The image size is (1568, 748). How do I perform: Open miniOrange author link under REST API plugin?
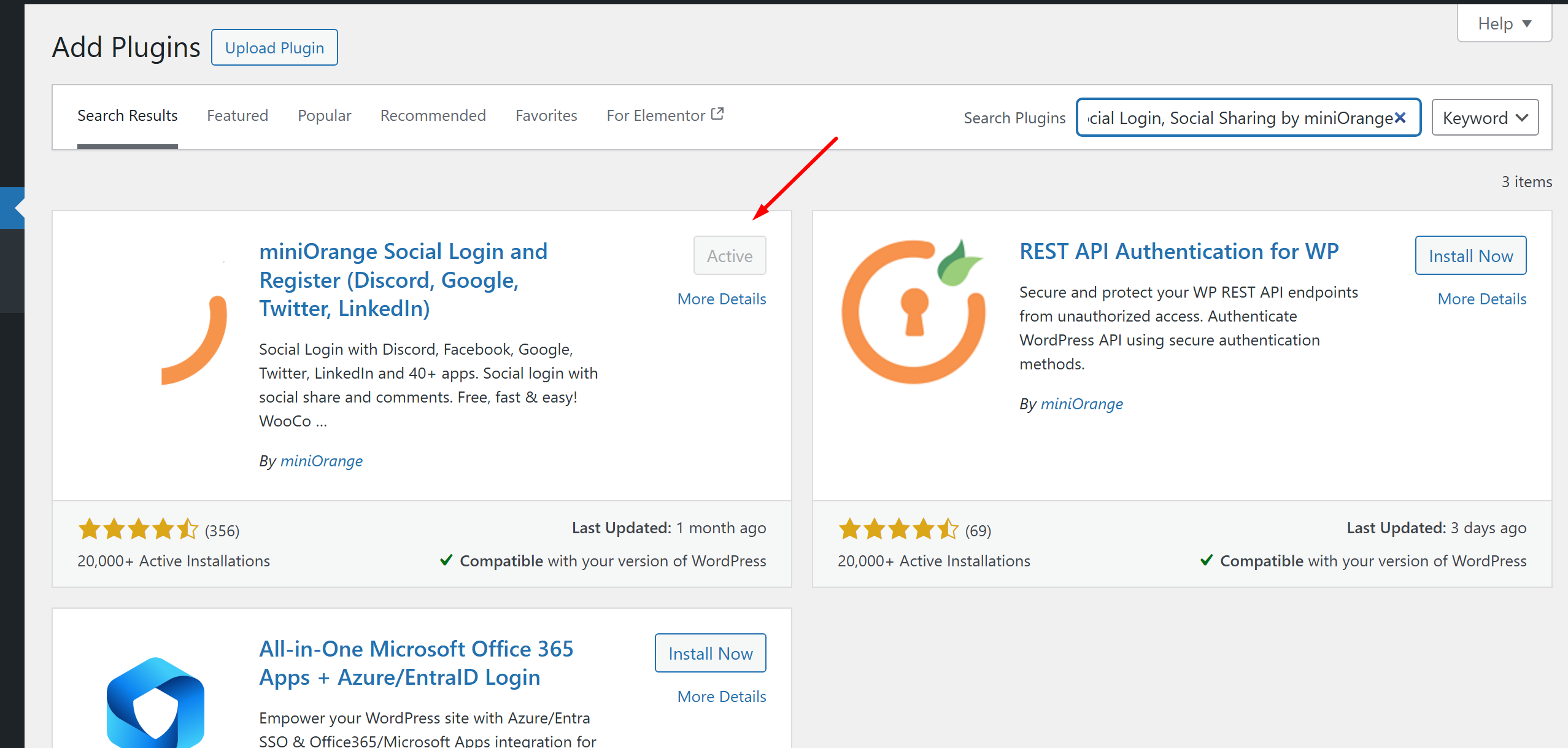click(x=1081, y=404)
